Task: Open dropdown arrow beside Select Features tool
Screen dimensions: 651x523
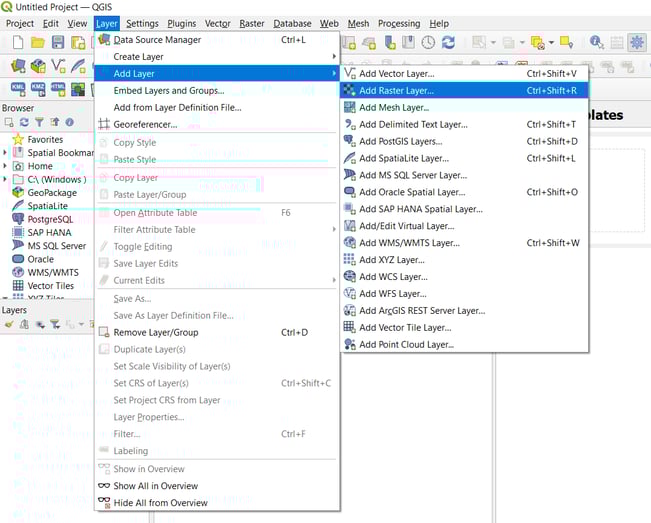Action: [x=493, y=42]
